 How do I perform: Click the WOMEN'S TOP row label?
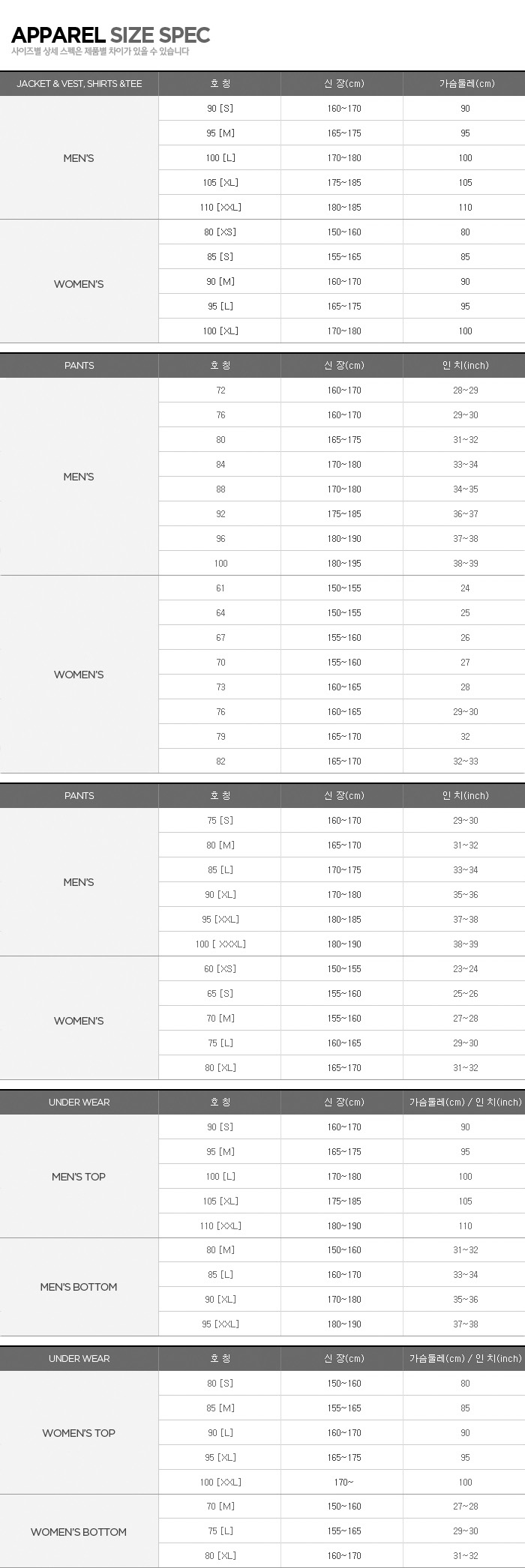point(79,1433)
